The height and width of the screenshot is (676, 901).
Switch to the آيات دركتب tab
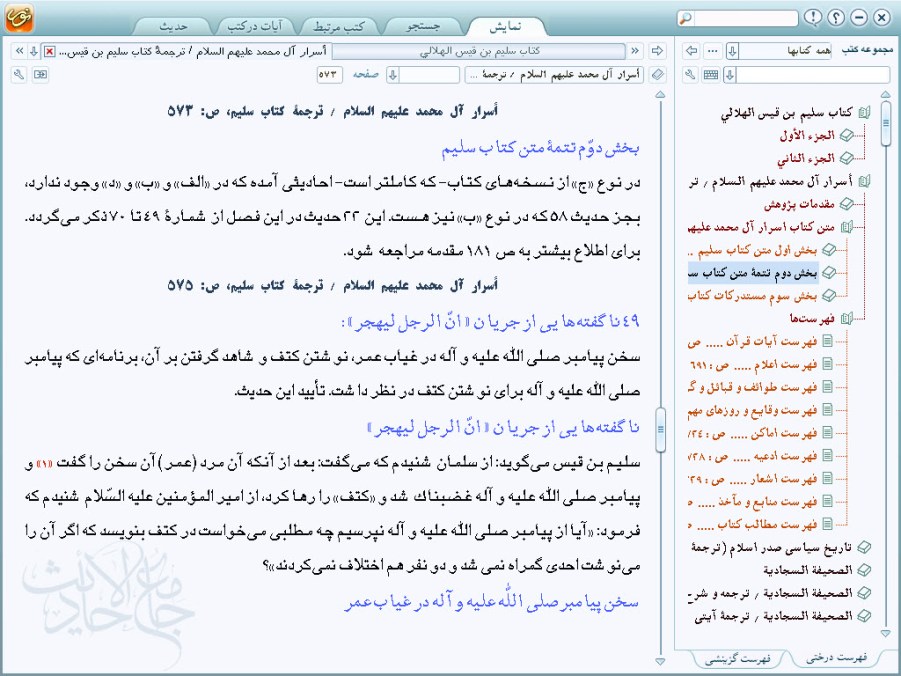[x=255, y=26]
